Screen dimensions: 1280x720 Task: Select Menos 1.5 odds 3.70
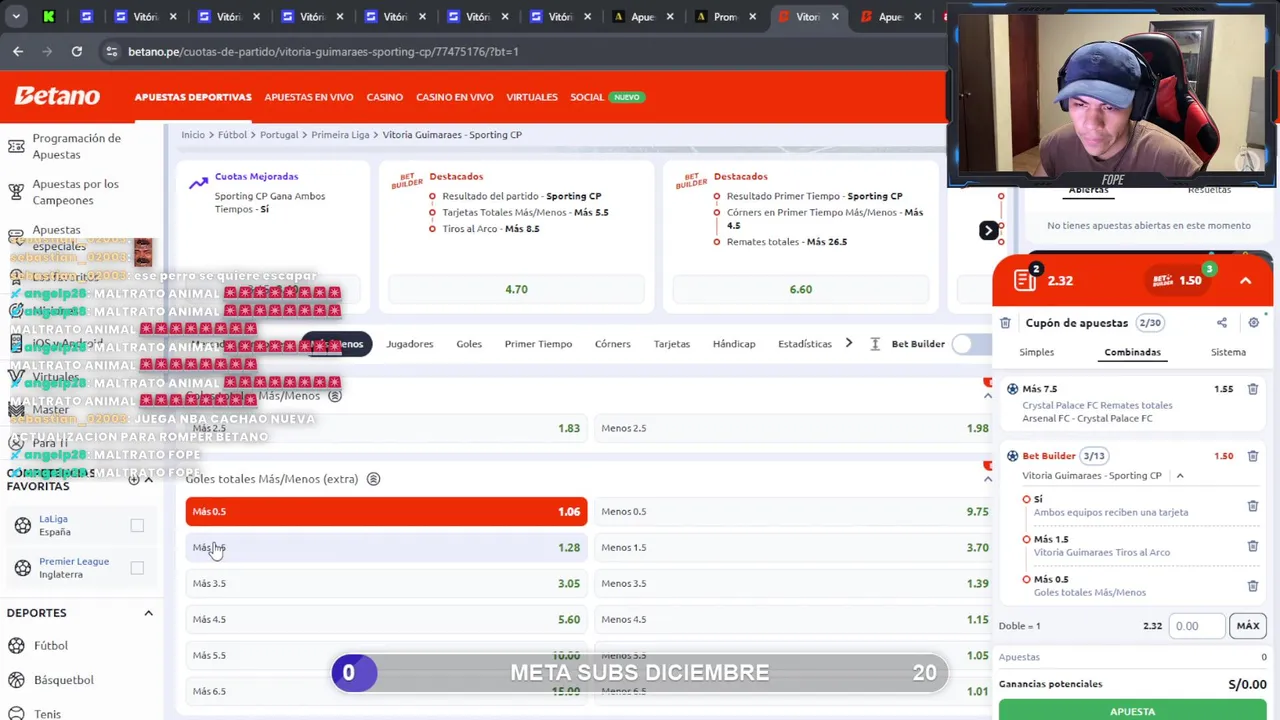794,547
